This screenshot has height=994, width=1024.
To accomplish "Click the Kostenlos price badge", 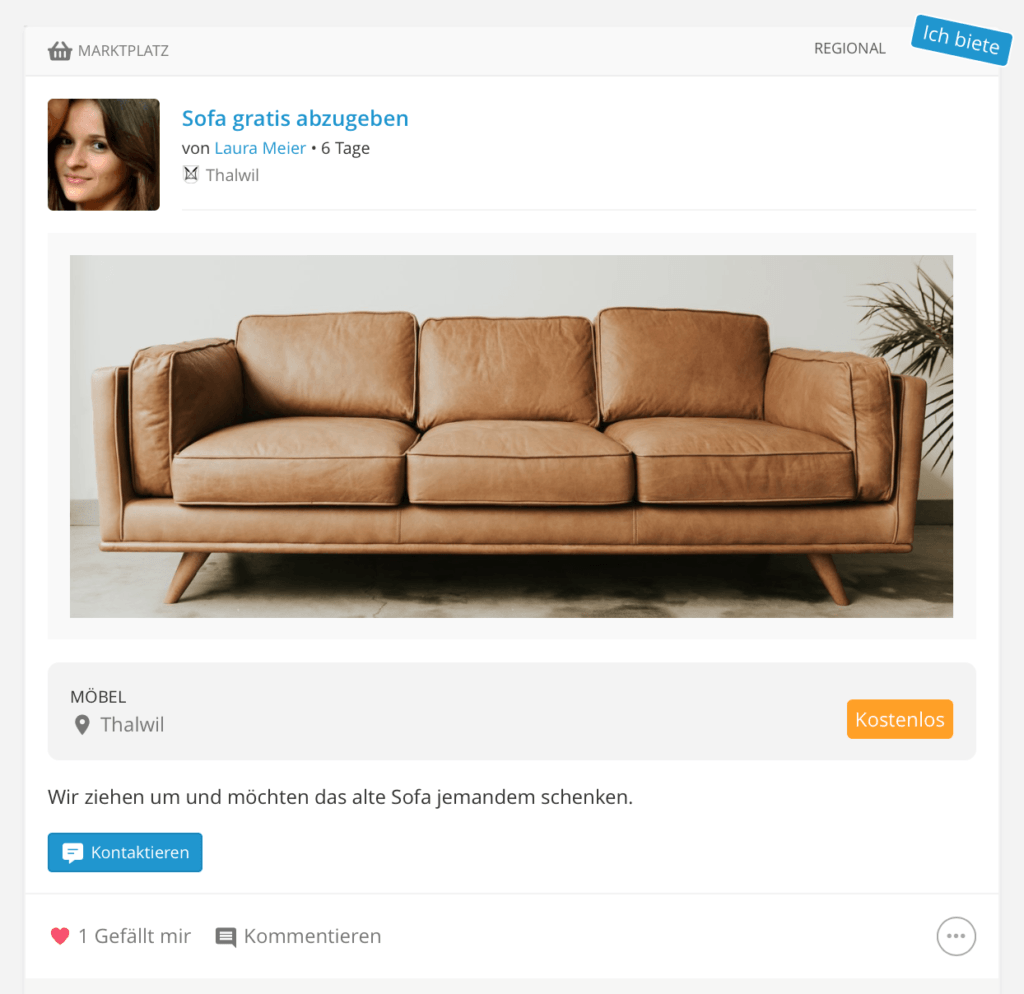I will (x=900, y=719).
